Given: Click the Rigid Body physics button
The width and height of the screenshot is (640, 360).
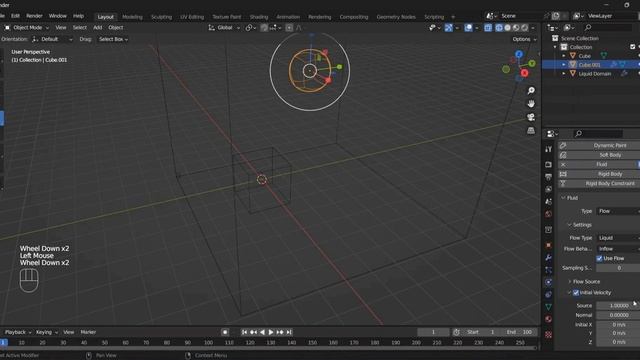Looking at the screenshot, I should click(599, 174).
